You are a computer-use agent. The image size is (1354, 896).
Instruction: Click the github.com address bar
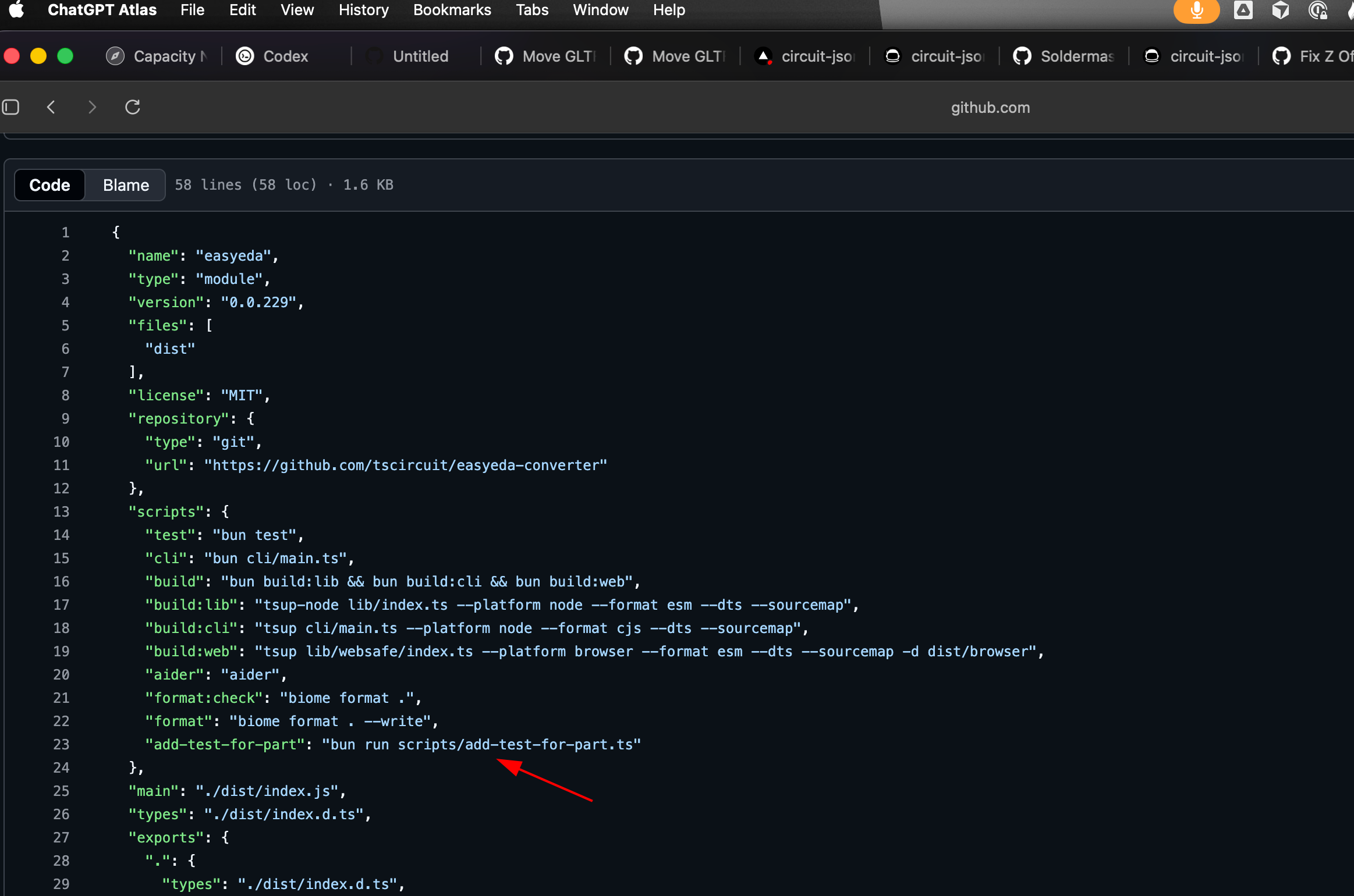click(x=990, y=108)
